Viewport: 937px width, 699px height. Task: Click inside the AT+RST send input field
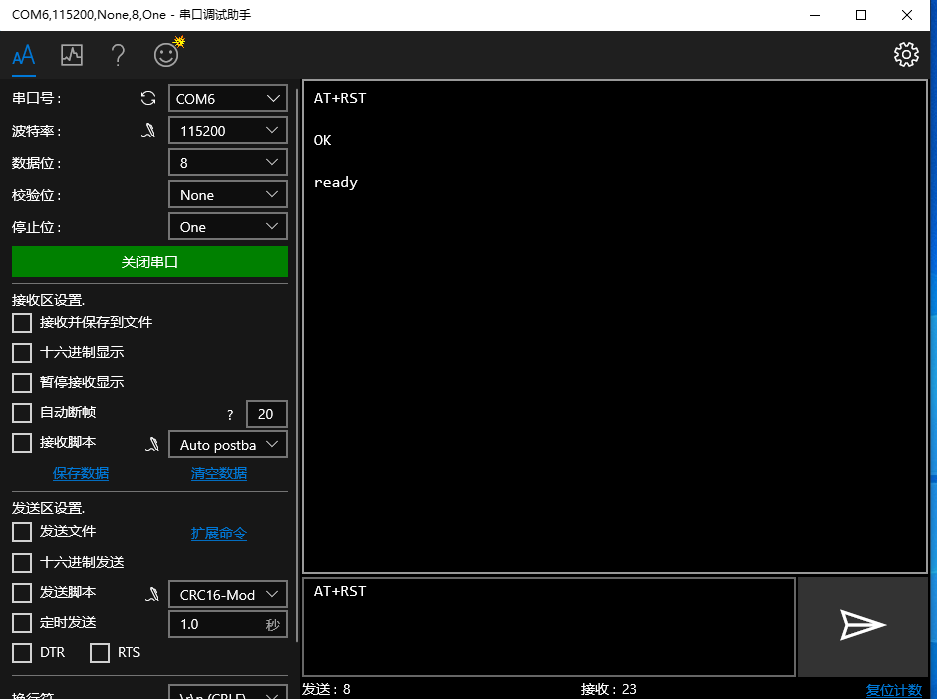(548, 625)
